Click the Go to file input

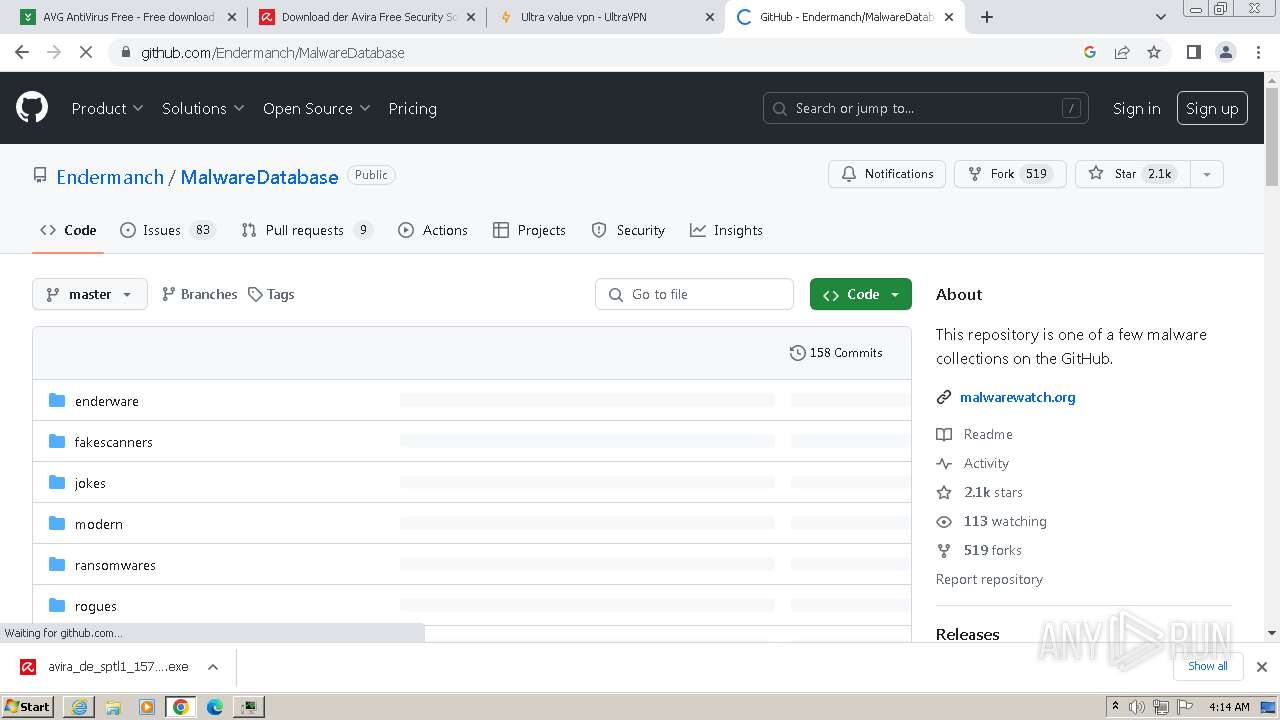coord(695,294)
